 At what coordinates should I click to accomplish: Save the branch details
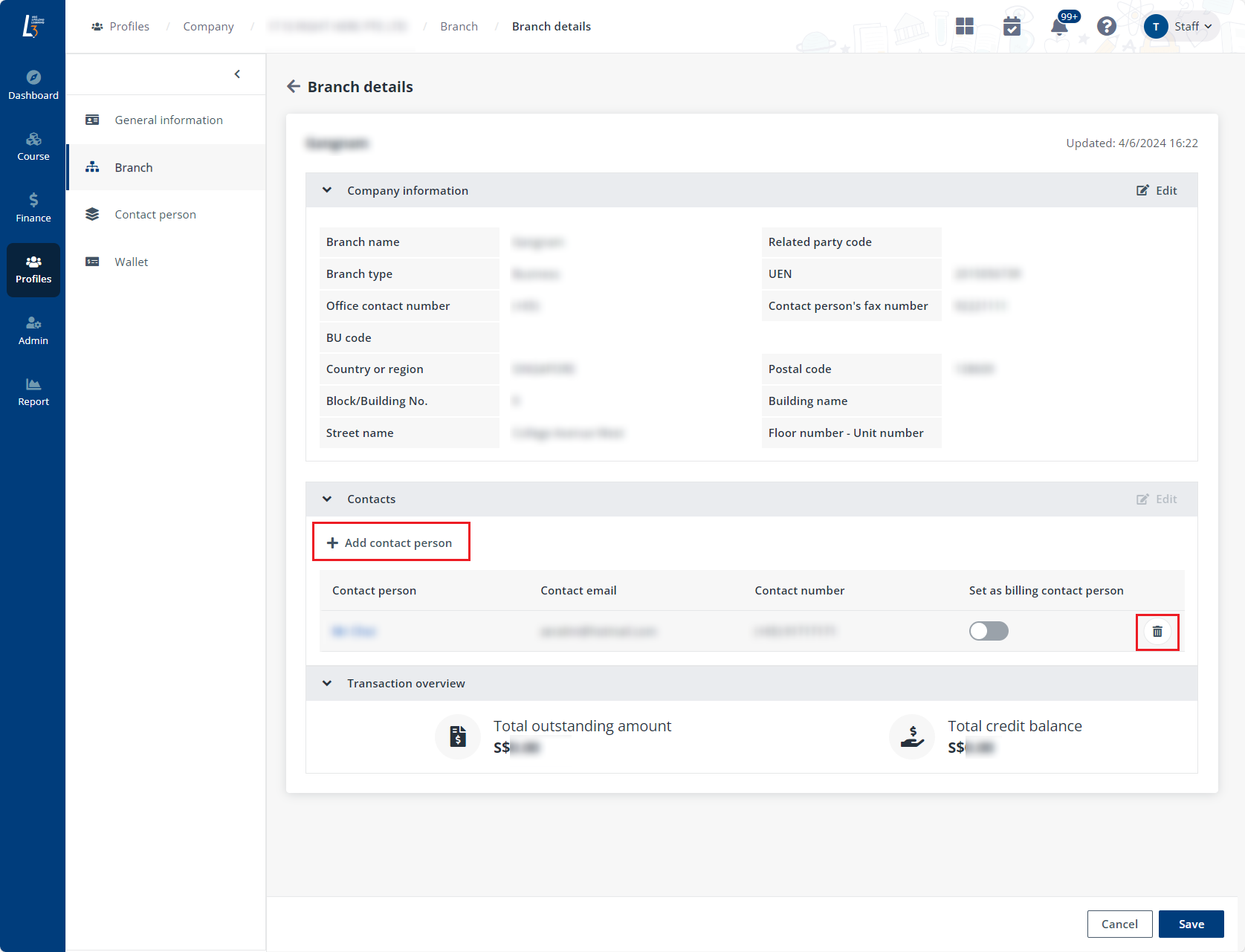1191,924
